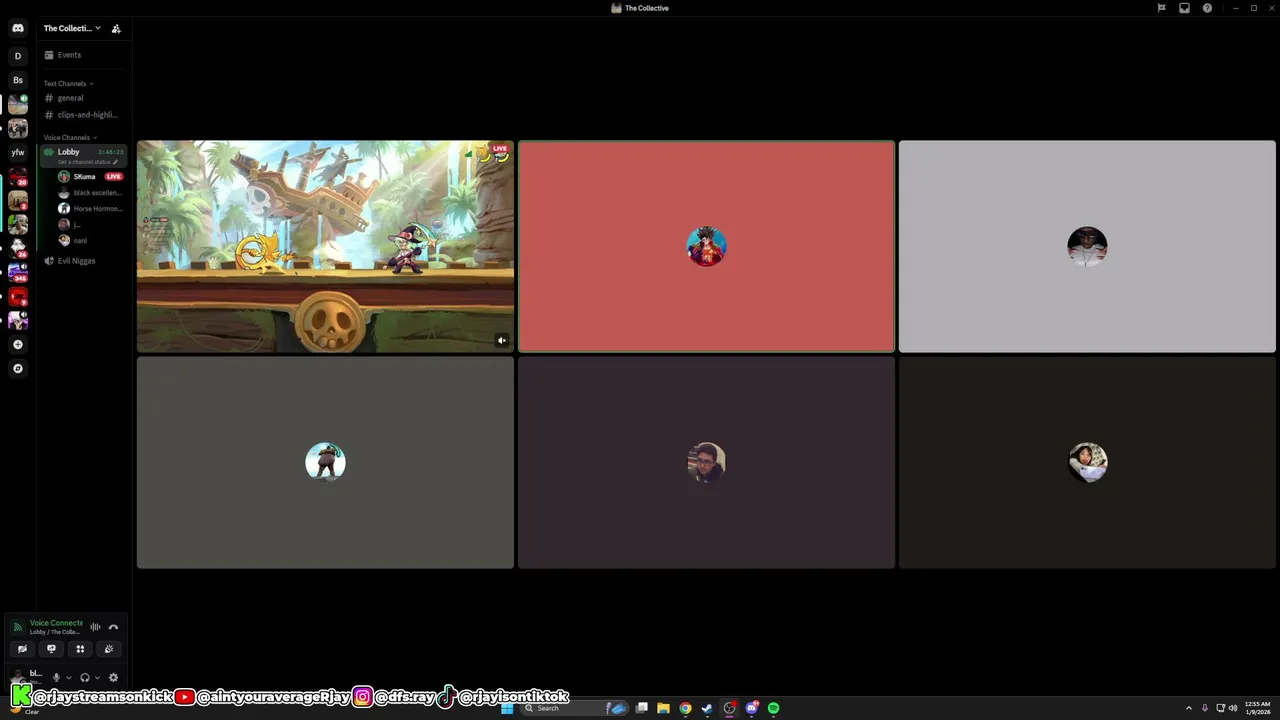Click flag icon in Discord title bar

pos(1161,8)
